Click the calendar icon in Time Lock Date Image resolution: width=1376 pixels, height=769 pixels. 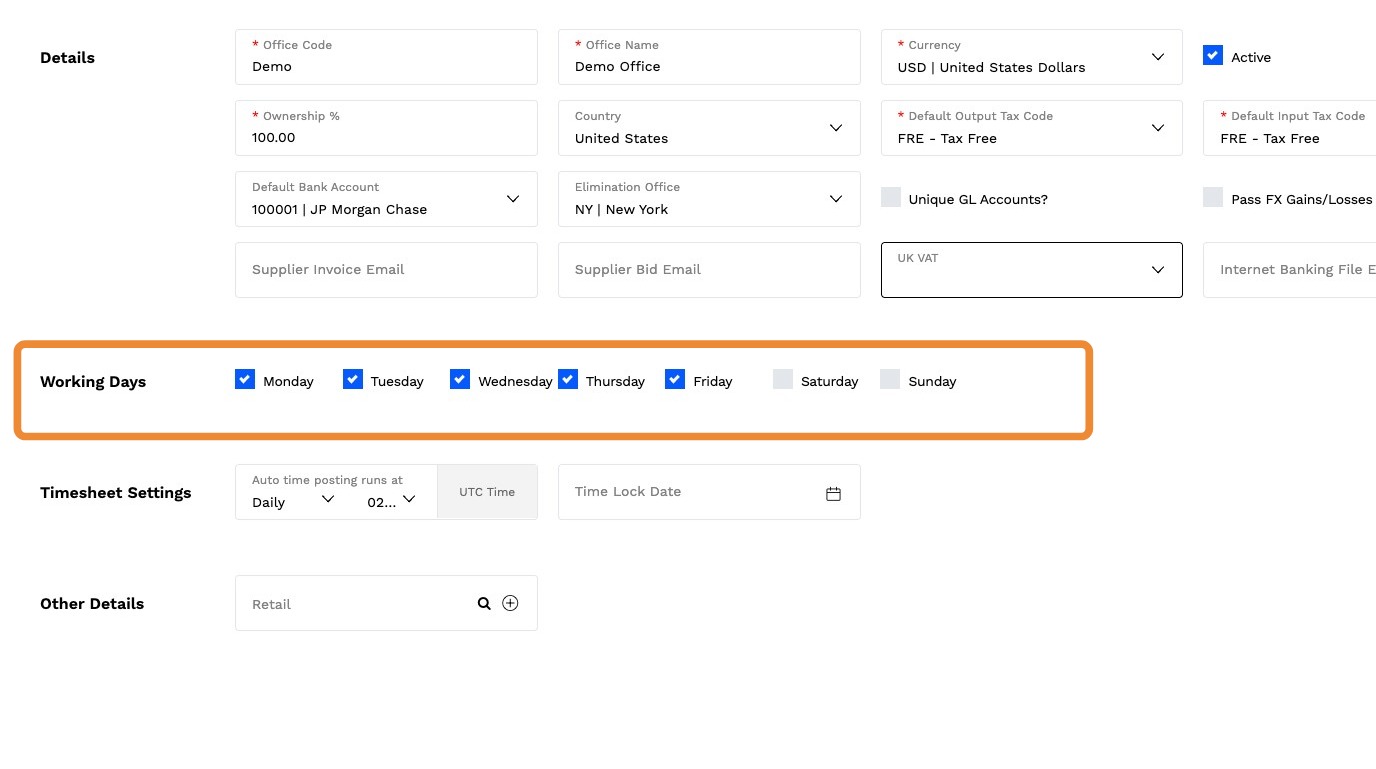833,493
